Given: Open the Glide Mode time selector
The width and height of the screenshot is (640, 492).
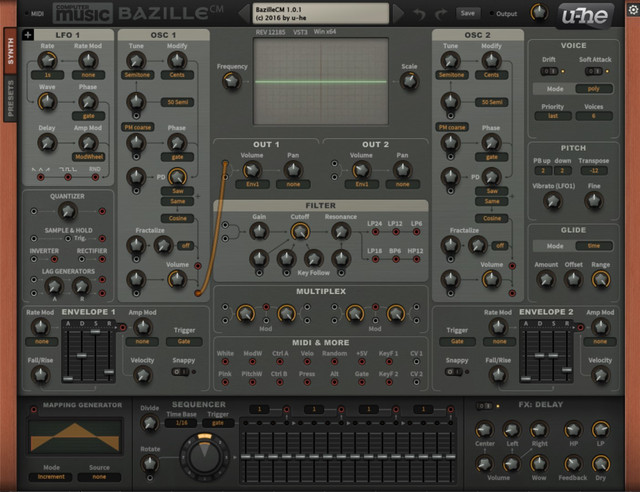Looking at the screenshot, I should pyautogui.click(x=594, y=246).
